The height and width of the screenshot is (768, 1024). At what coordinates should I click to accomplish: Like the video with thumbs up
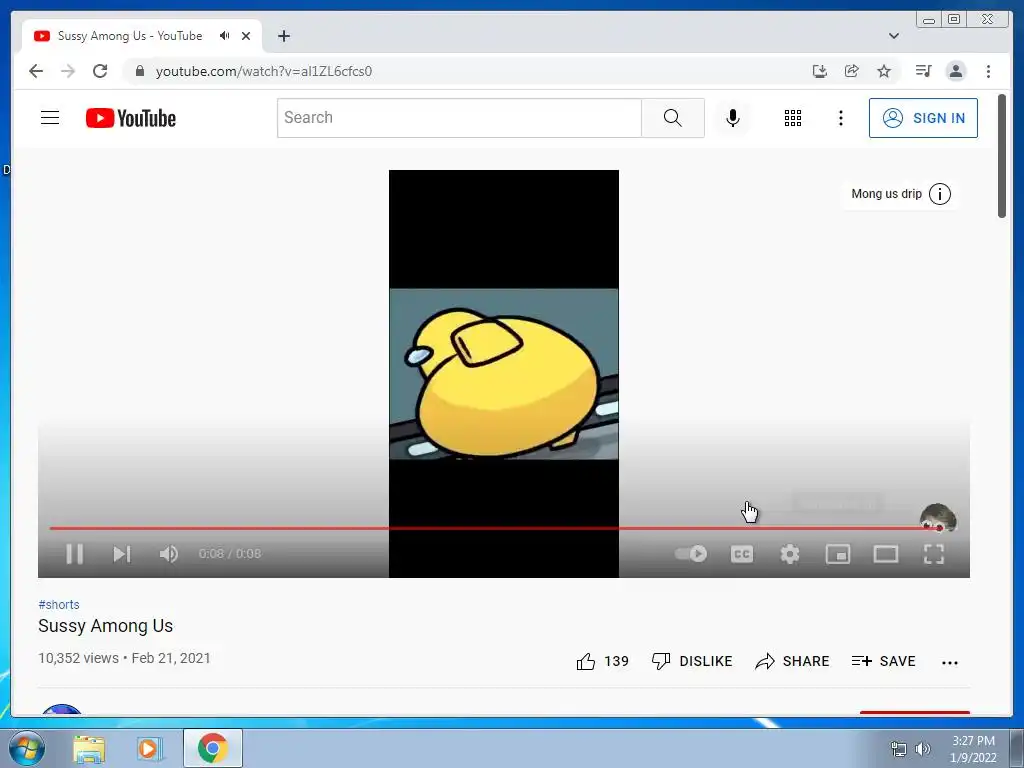[586, 661]
